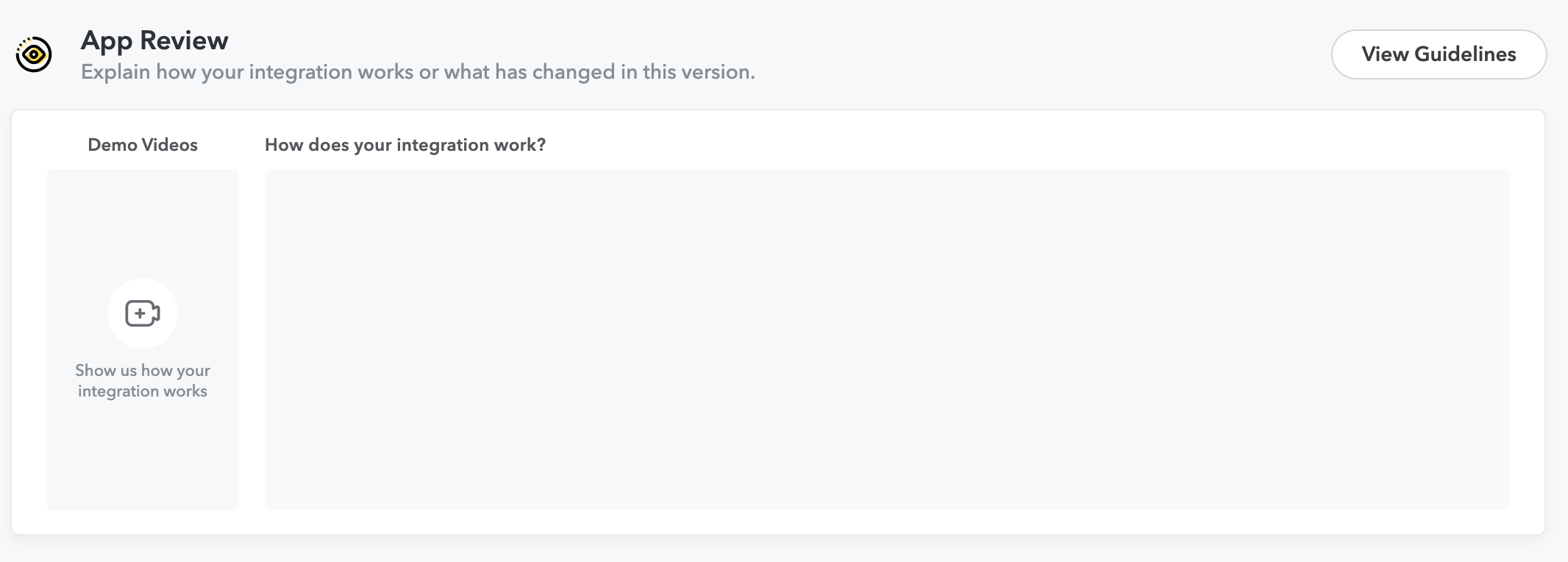Click the yellow center of the eye logo
The width and height of the screenshot is (1568, 562).
(34, 54)
